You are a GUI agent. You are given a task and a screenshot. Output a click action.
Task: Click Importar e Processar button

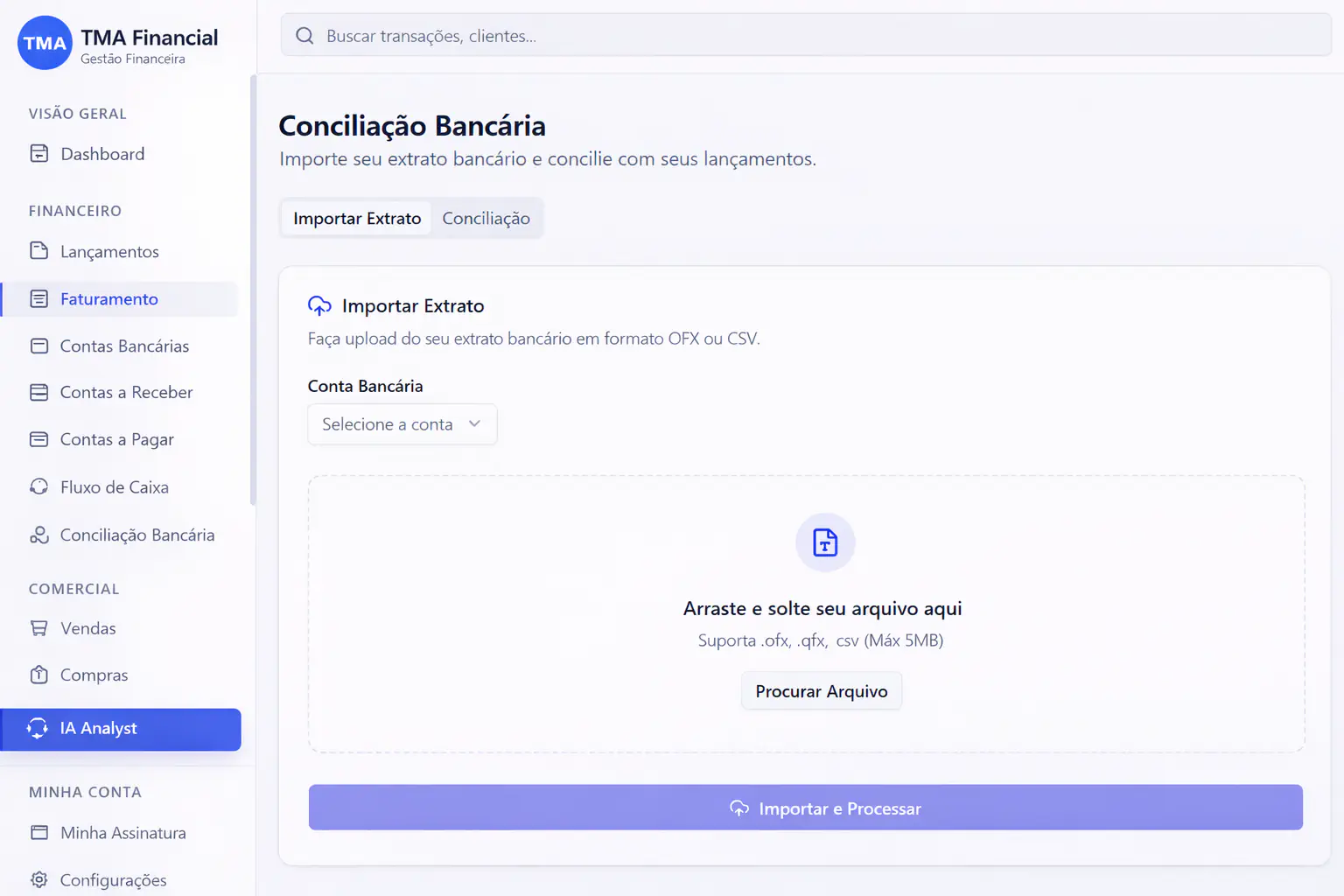[806, 808]
